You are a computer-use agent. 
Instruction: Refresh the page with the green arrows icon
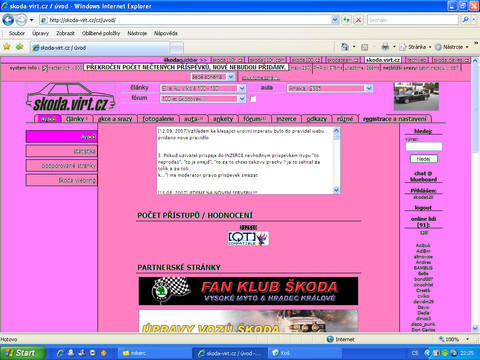[347, 20]
